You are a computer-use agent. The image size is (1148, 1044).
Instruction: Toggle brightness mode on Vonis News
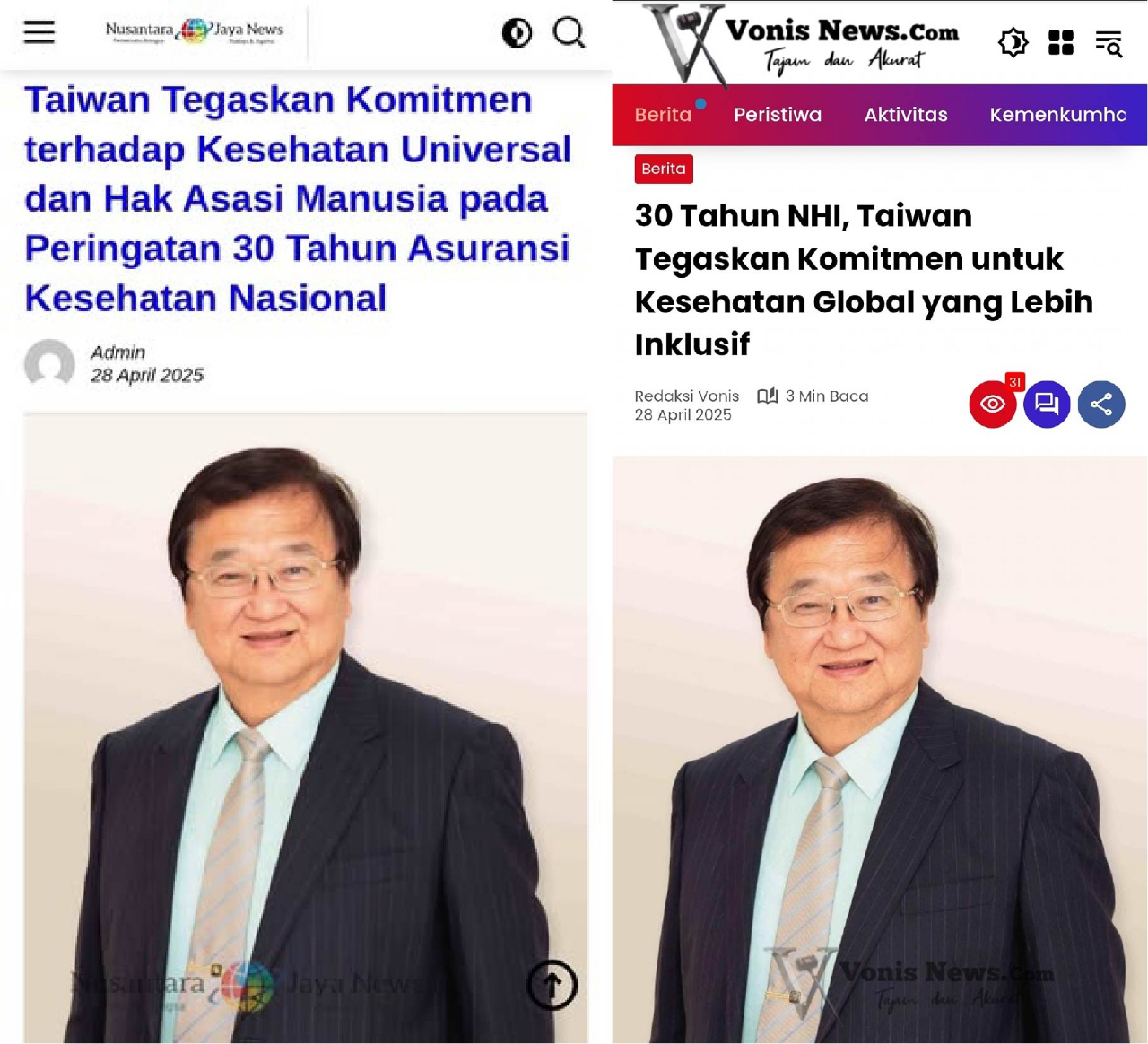[1013, 42]
